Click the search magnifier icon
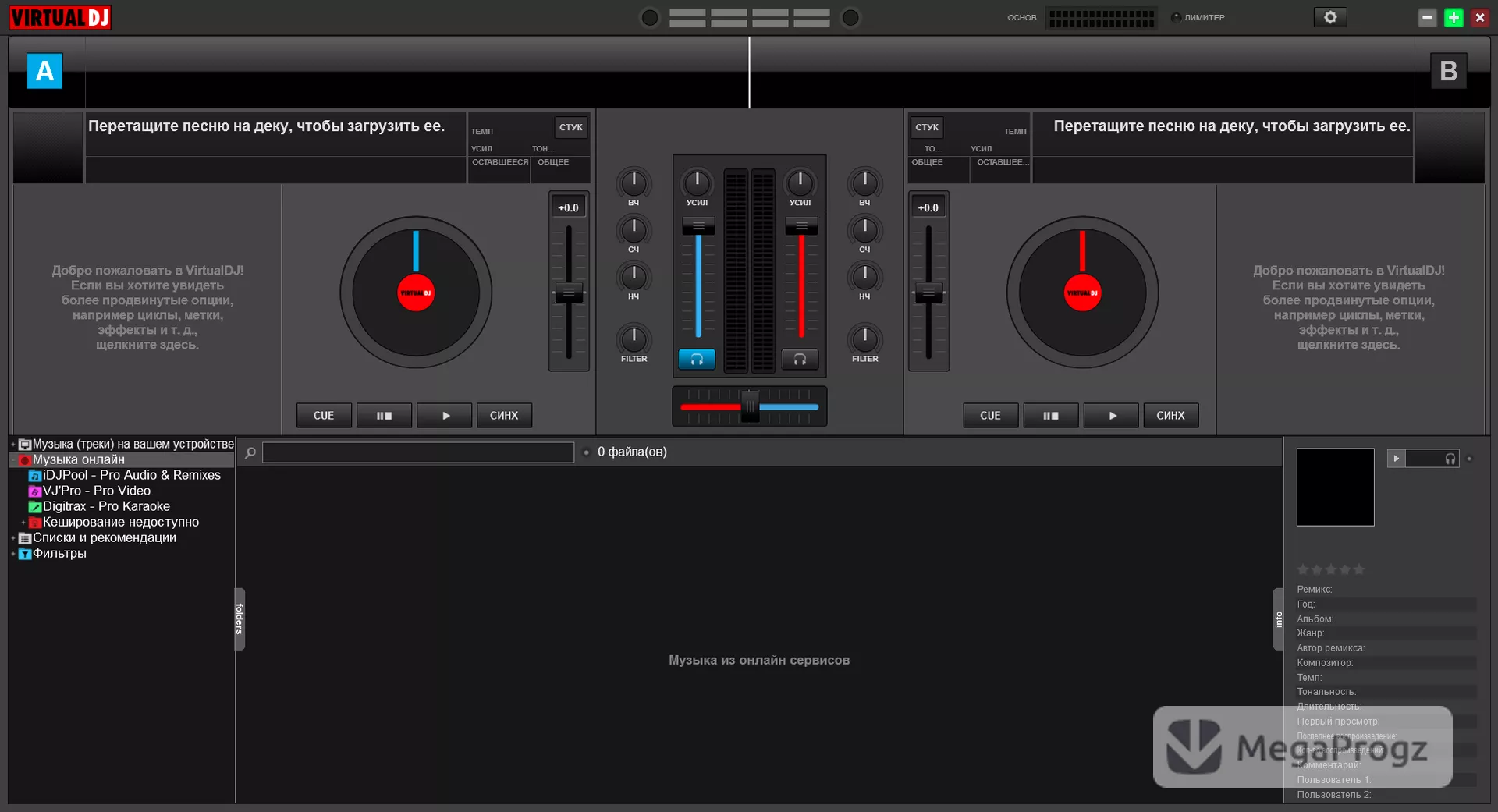1498x812 pixels. click(x=250, y=452)
